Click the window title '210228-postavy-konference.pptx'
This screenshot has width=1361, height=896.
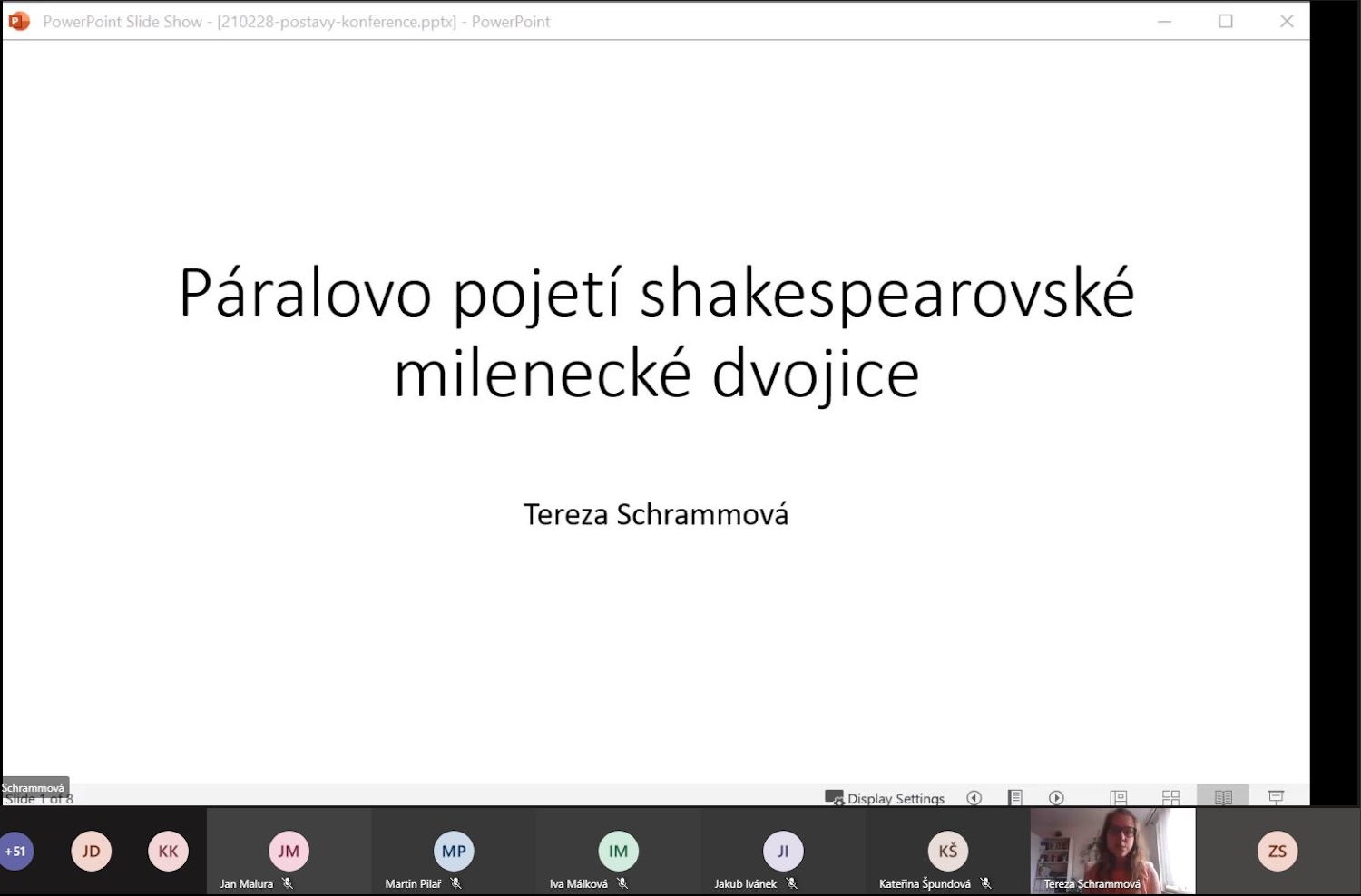coord(337,22)
